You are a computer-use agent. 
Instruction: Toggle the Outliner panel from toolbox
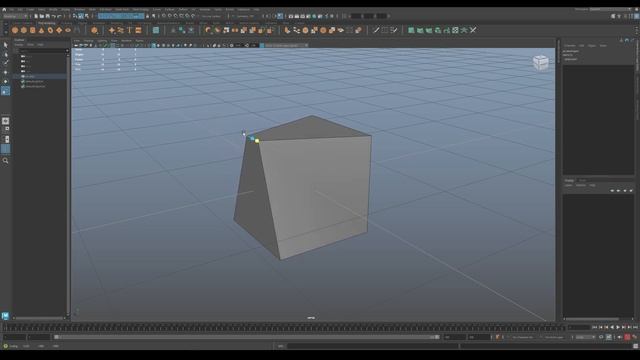pyautogui.click(x=5, y=149)
